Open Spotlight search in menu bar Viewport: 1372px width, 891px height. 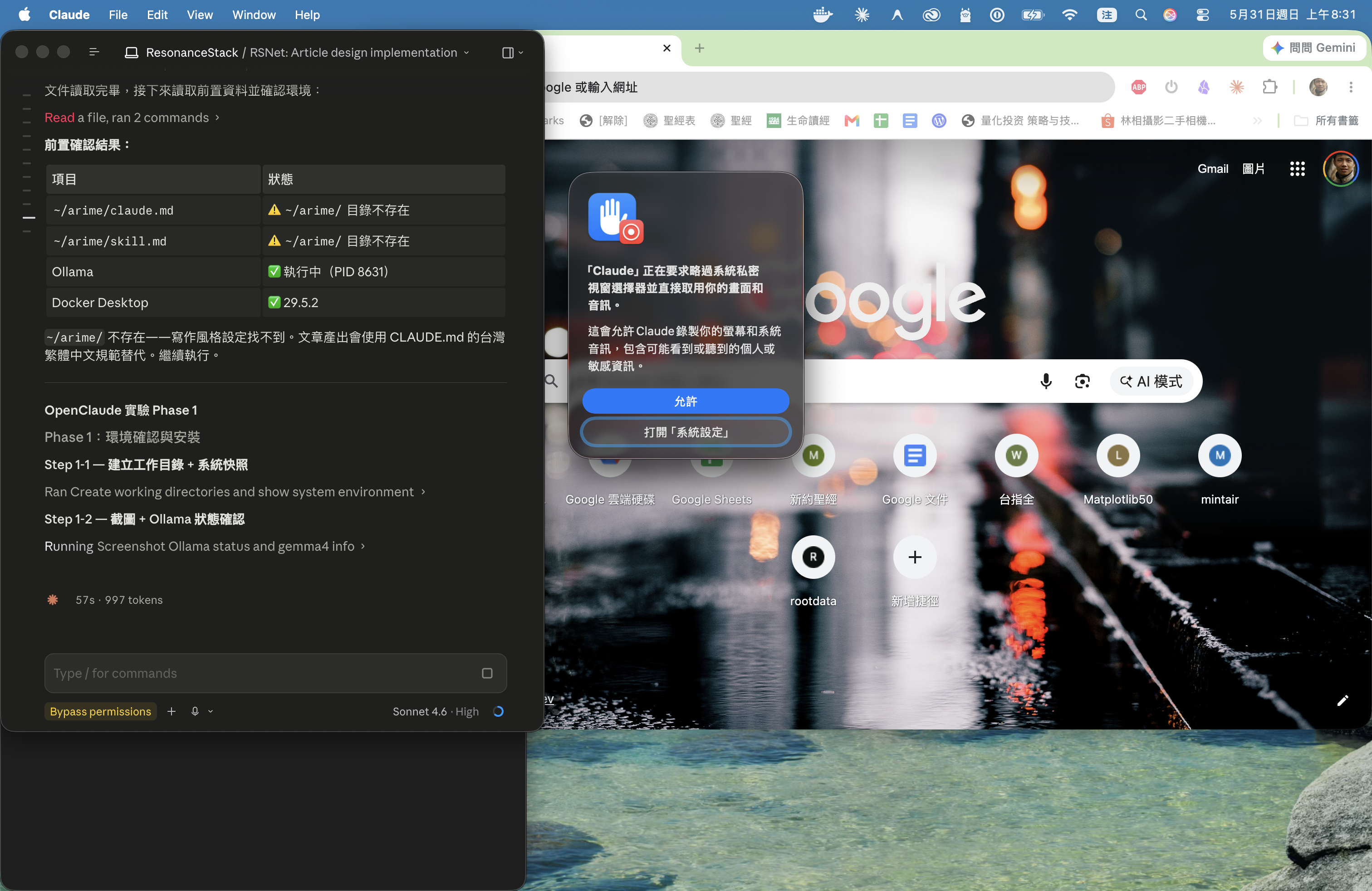click(1141, 15)
